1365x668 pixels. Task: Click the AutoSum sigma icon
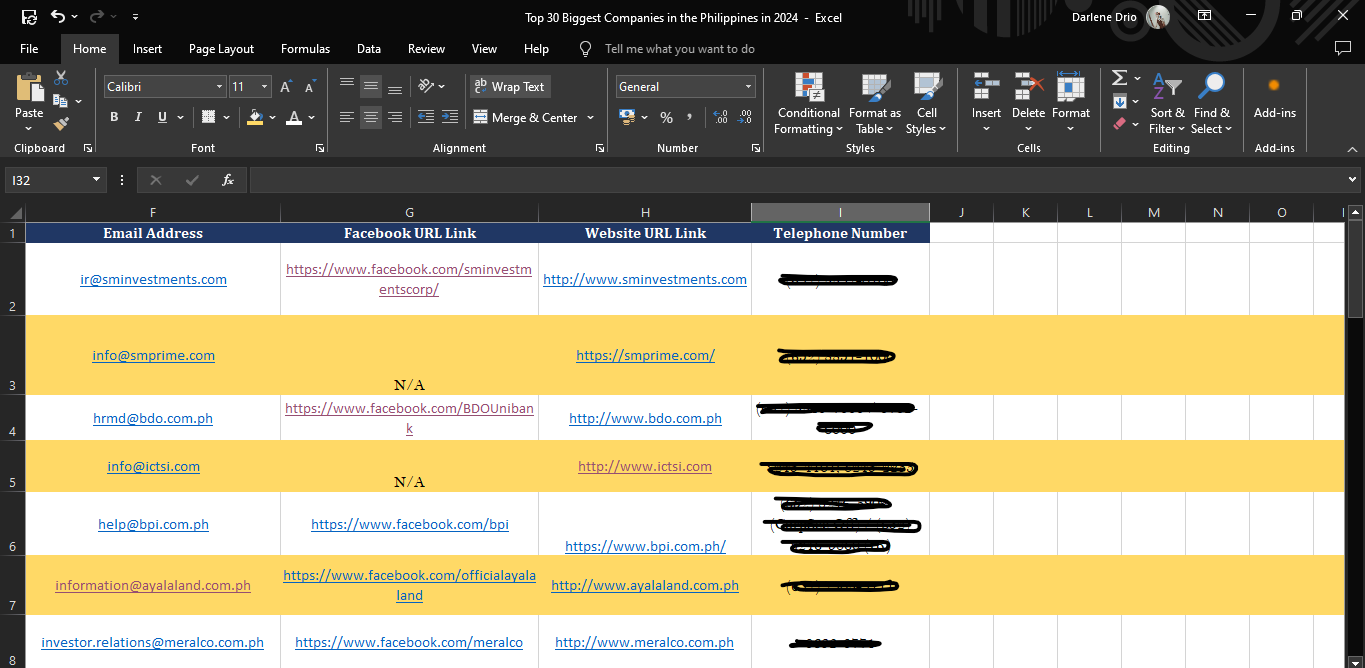1119,78
